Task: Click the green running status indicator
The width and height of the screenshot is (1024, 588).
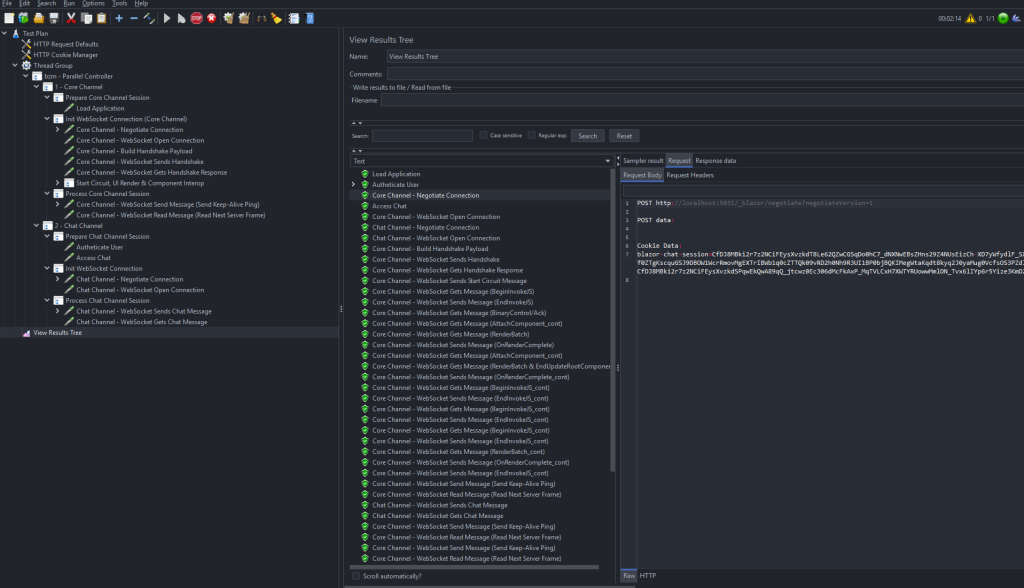Action: pyautogui.click(x=1003, y=18)
